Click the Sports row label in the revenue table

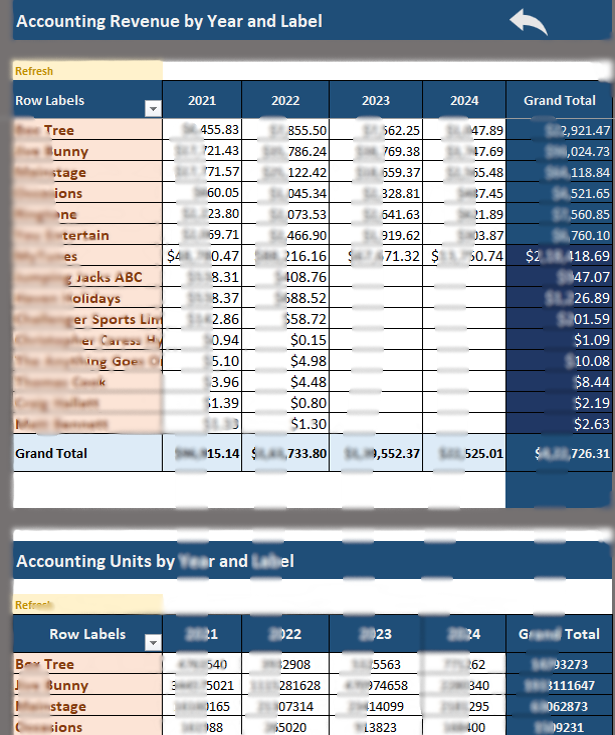(88, 319)
